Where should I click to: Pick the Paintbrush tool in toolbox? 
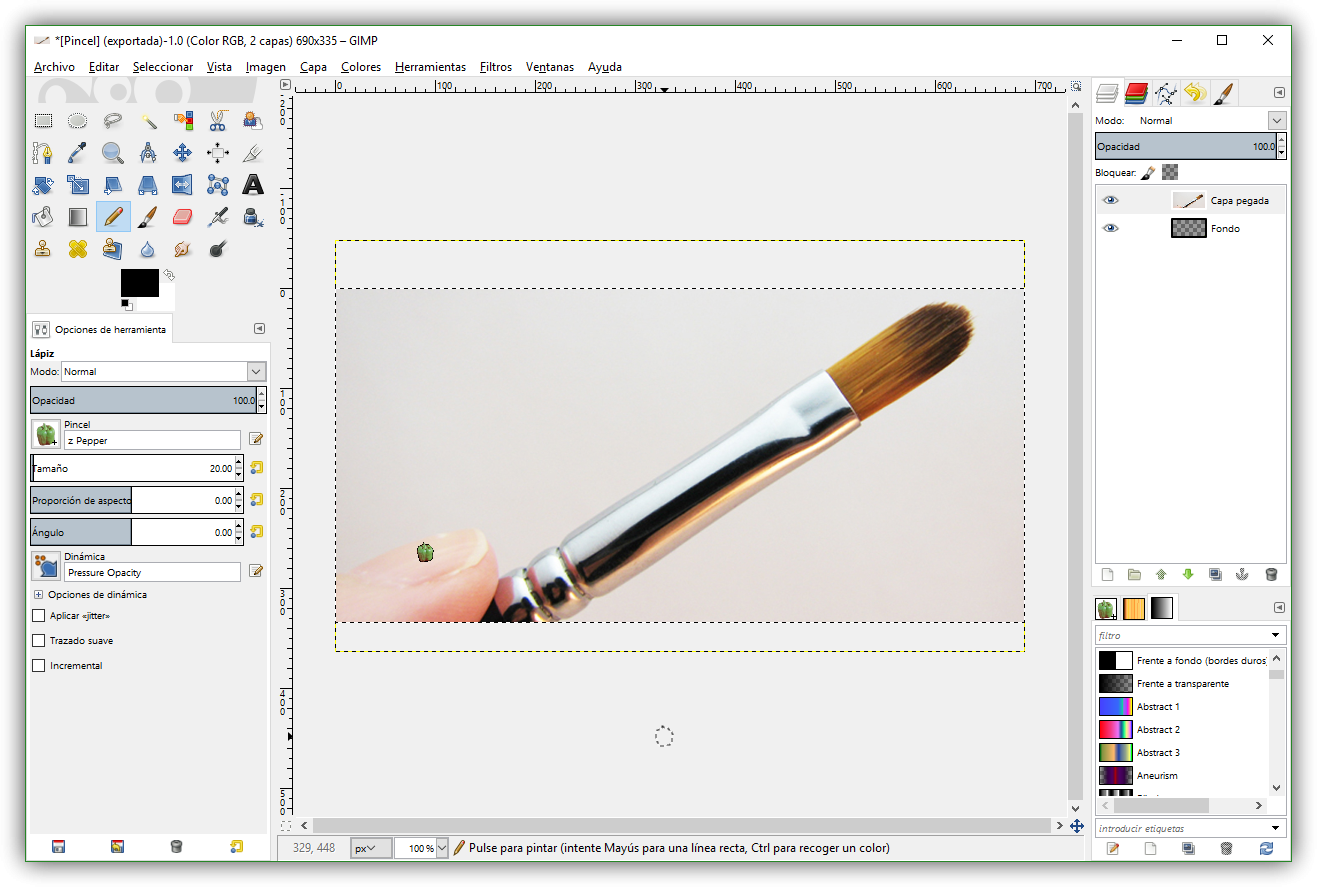(148, 216)
